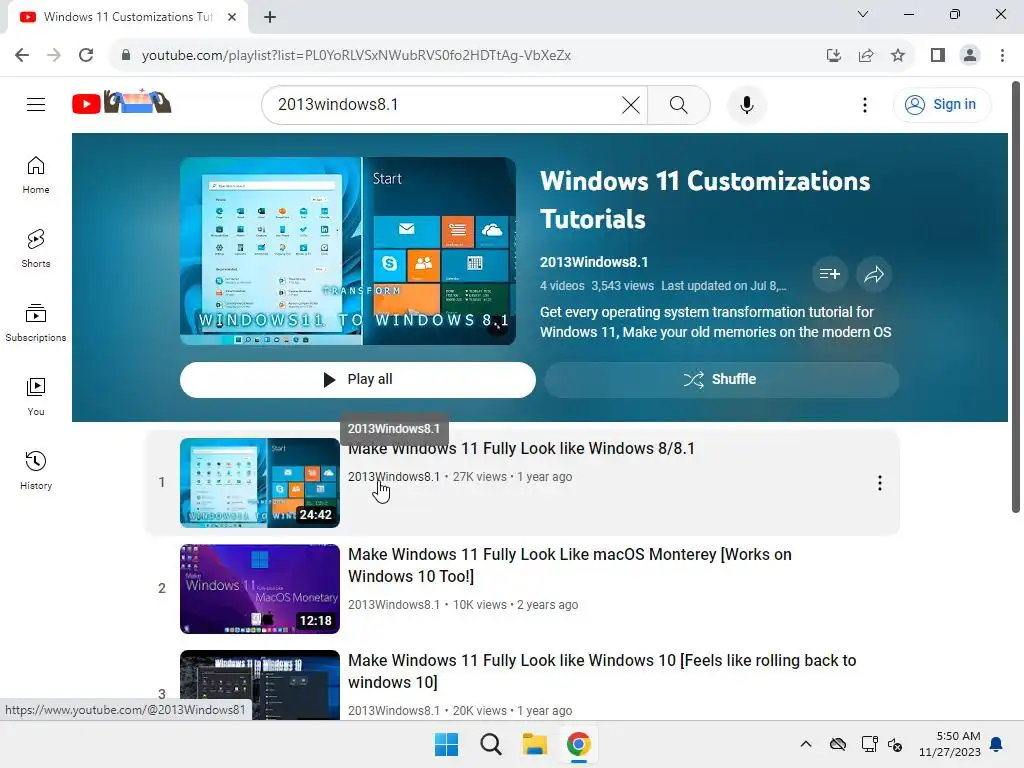Go back in browser

click(x=22, y=56)
